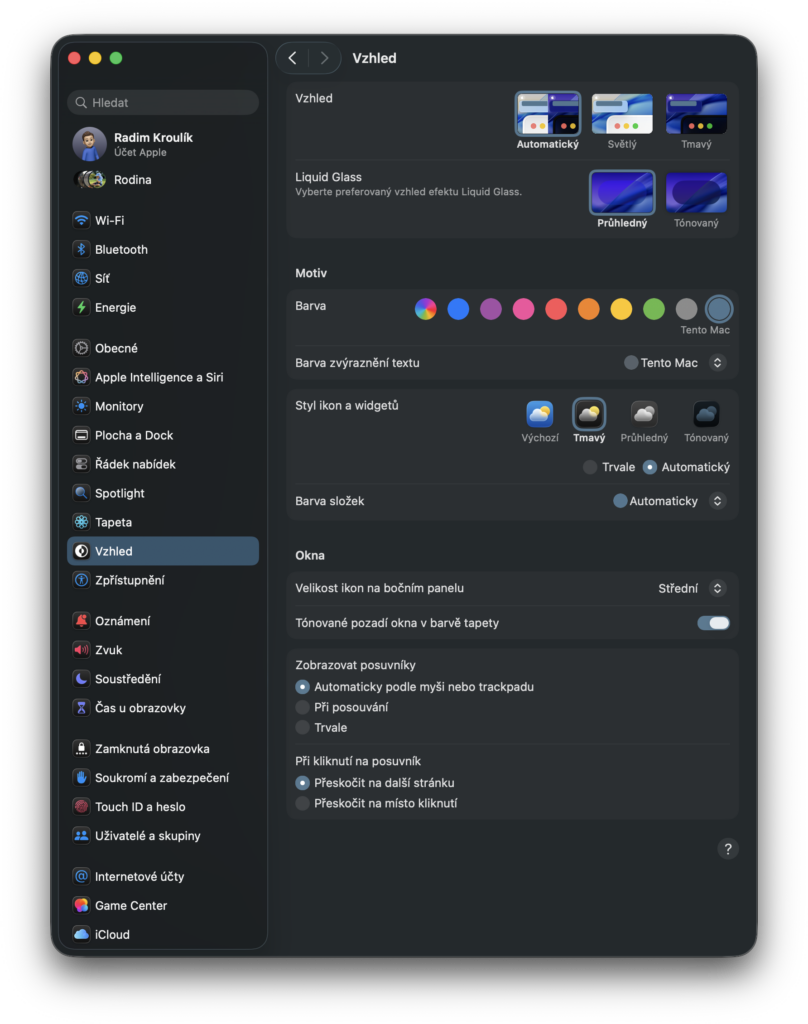
Task: Click the Bluetooth icon in the sidebar
Action: pos(82,249)
